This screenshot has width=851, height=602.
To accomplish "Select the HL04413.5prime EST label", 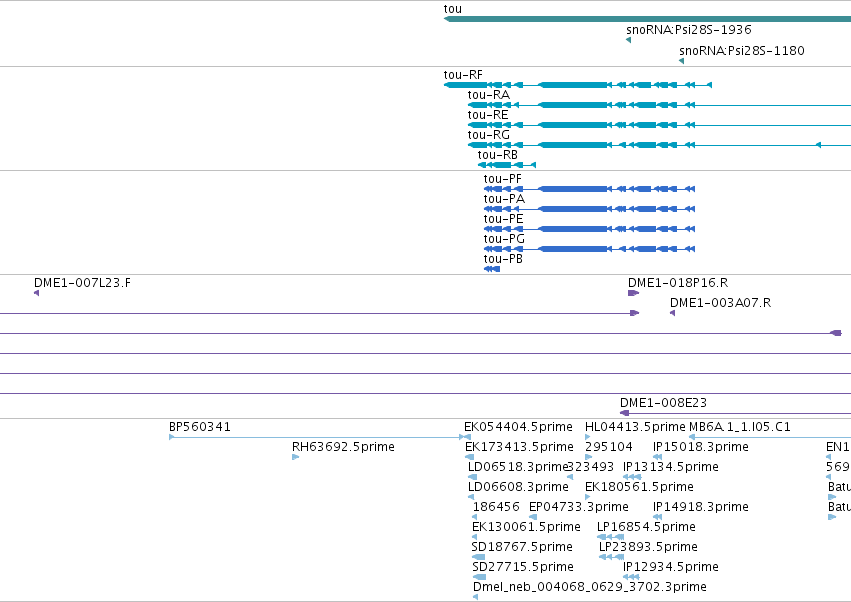I will pyautogui.click(x=635, y=427).
